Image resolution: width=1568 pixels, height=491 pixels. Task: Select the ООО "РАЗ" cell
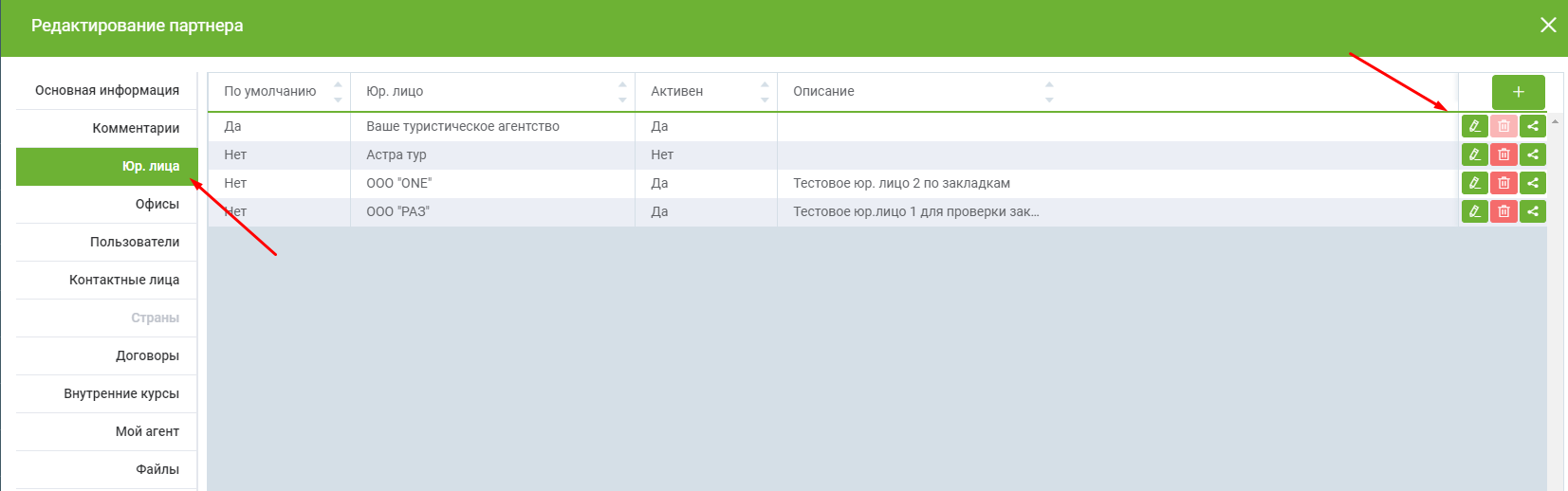(x=492, y=211)
